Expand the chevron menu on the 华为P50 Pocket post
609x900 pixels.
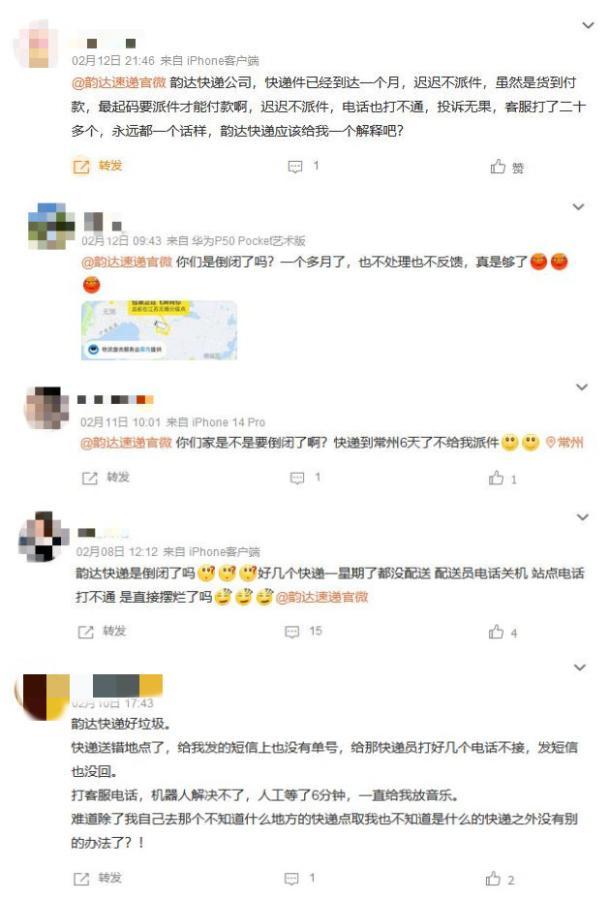point(579,207)
